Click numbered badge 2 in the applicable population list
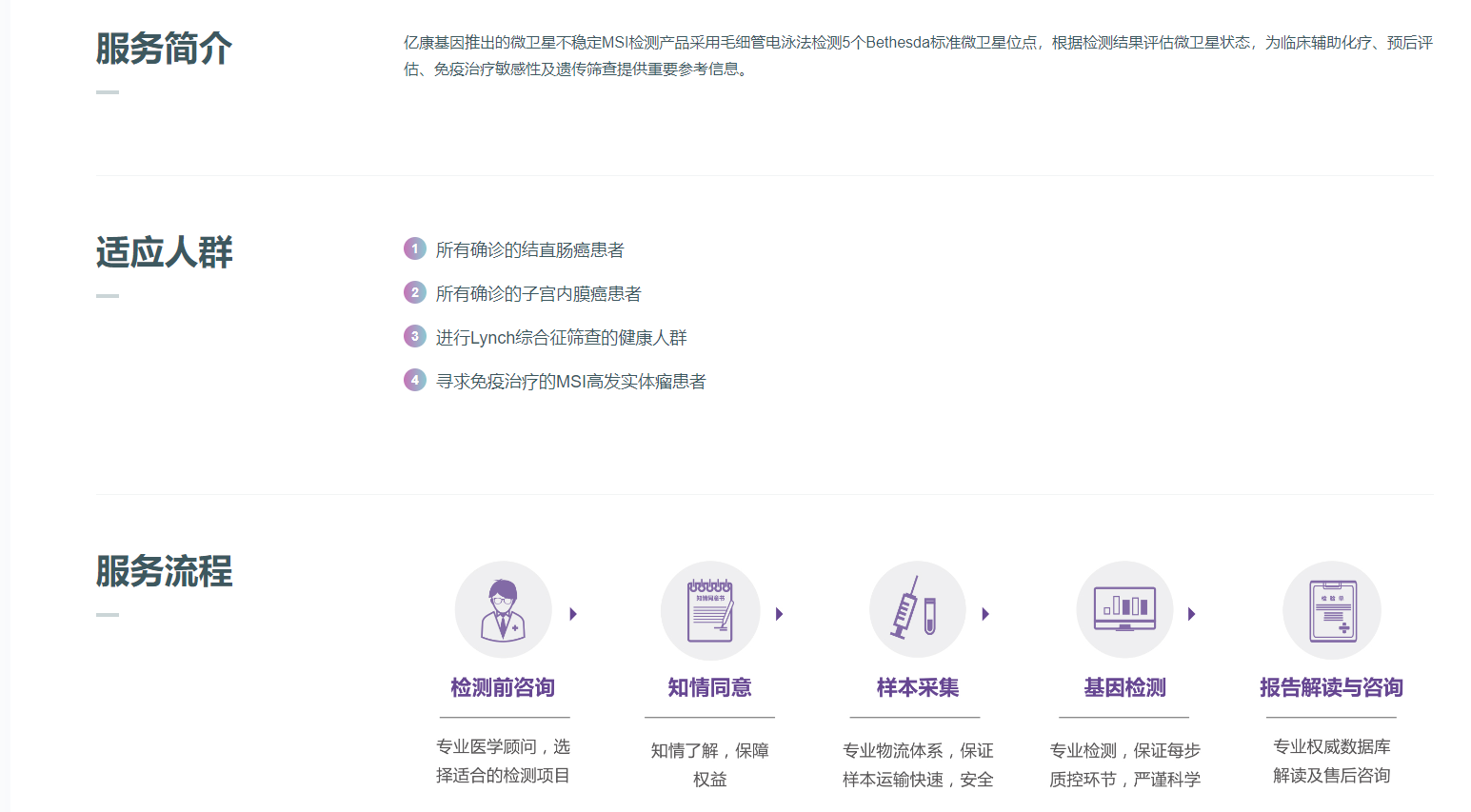The image size is (1471, 812). (x=414, y=292)
